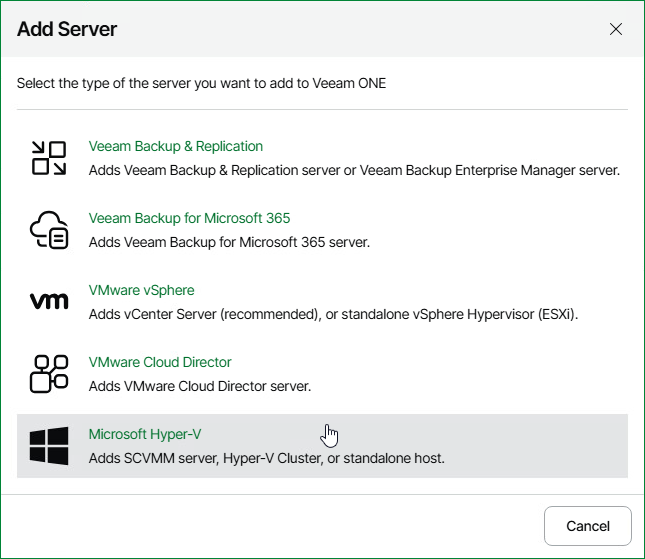Click the VMware vSphere vm logo icon
Viewport: 645px width, 559px height.
click(49, 301)
